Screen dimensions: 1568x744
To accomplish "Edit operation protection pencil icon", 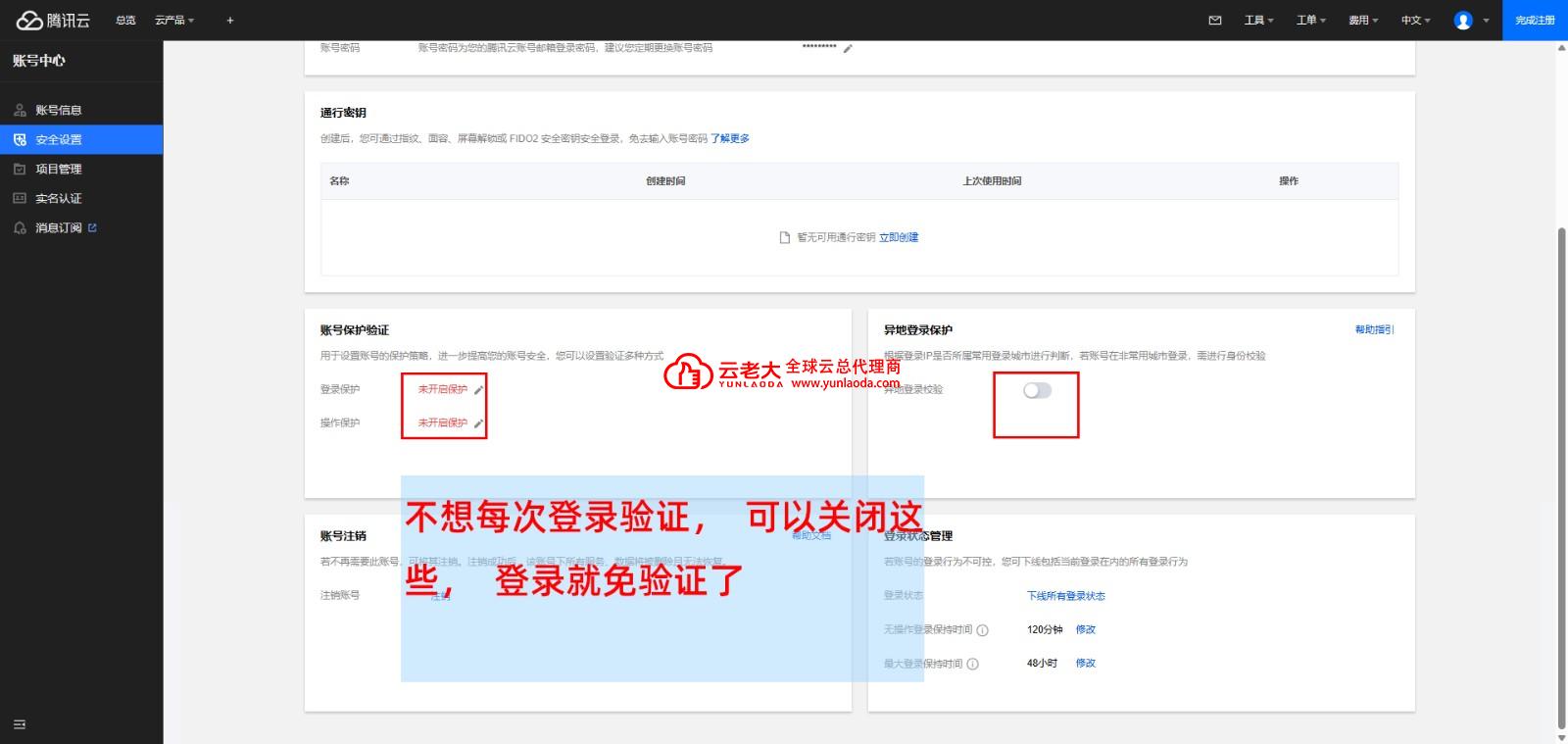I will click(x=478, y=423).
